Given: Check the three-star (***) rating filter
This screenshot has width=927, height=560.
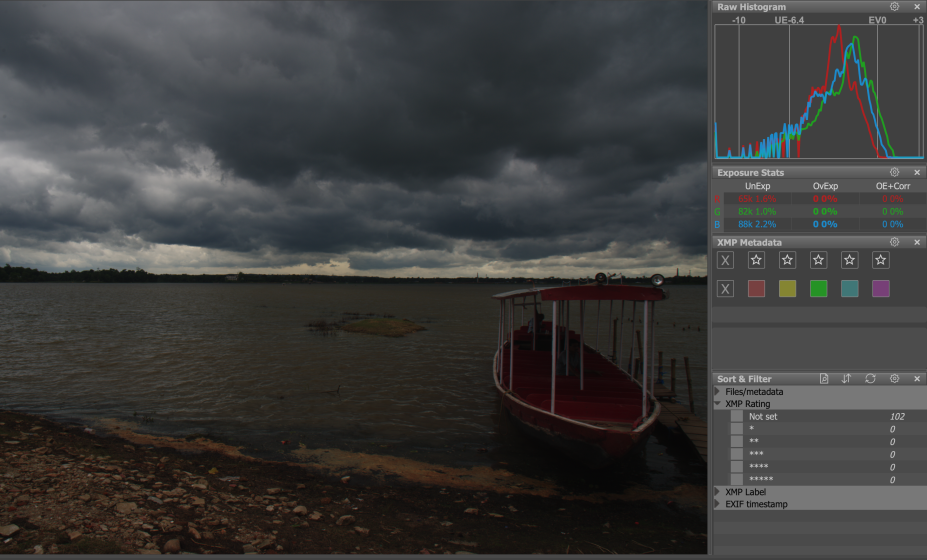Looking at the screenshot, I should 737,454.
